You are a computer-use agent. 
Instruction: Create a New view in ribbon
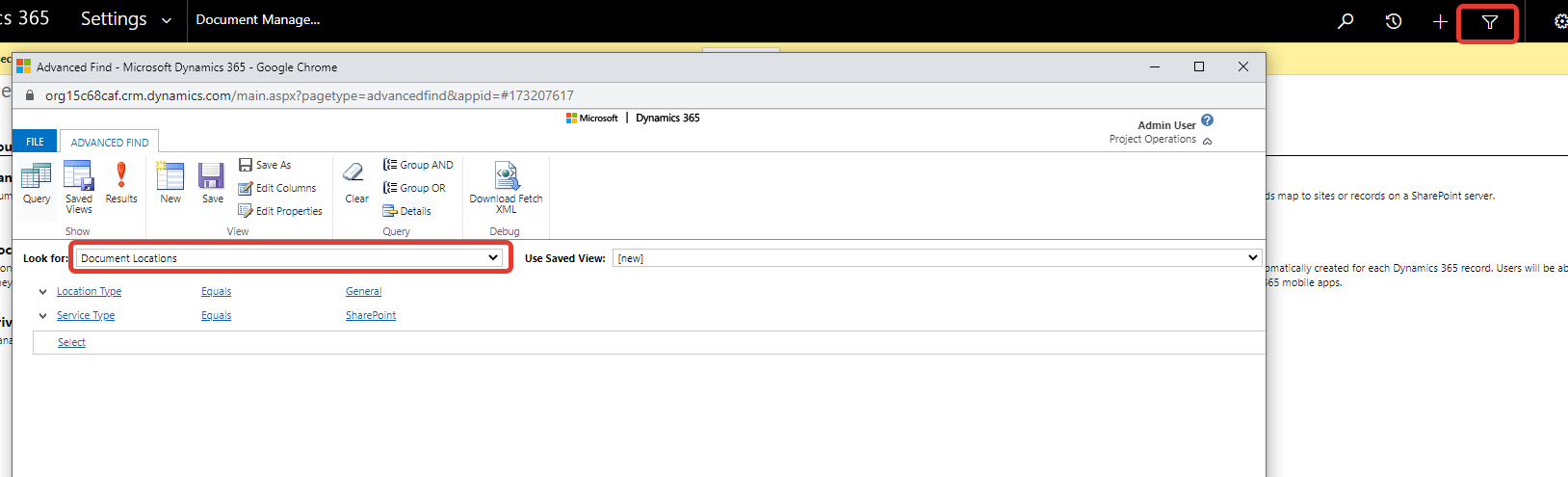170,183
